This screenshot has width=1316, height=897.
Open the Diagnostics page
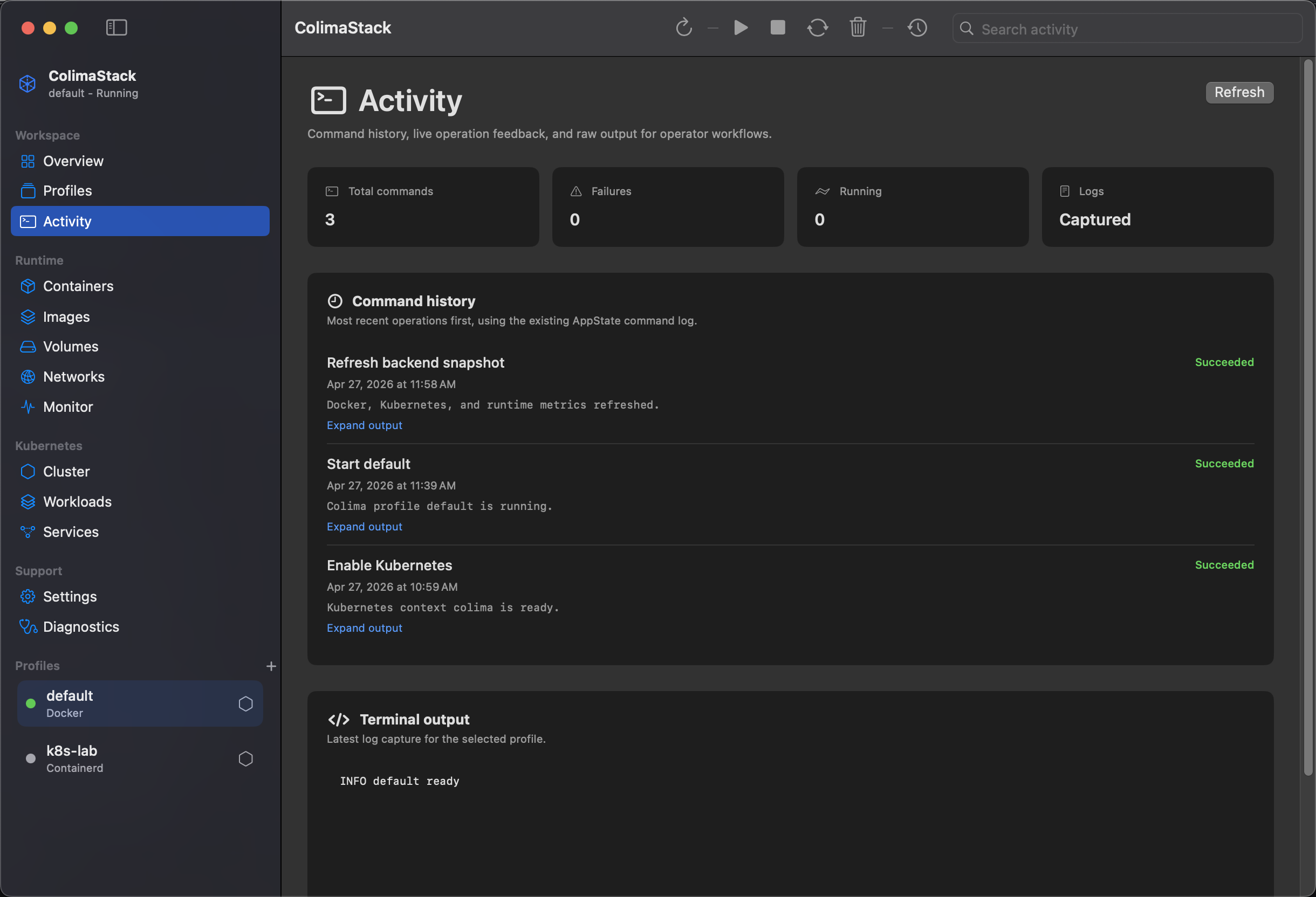pos(140,627)
